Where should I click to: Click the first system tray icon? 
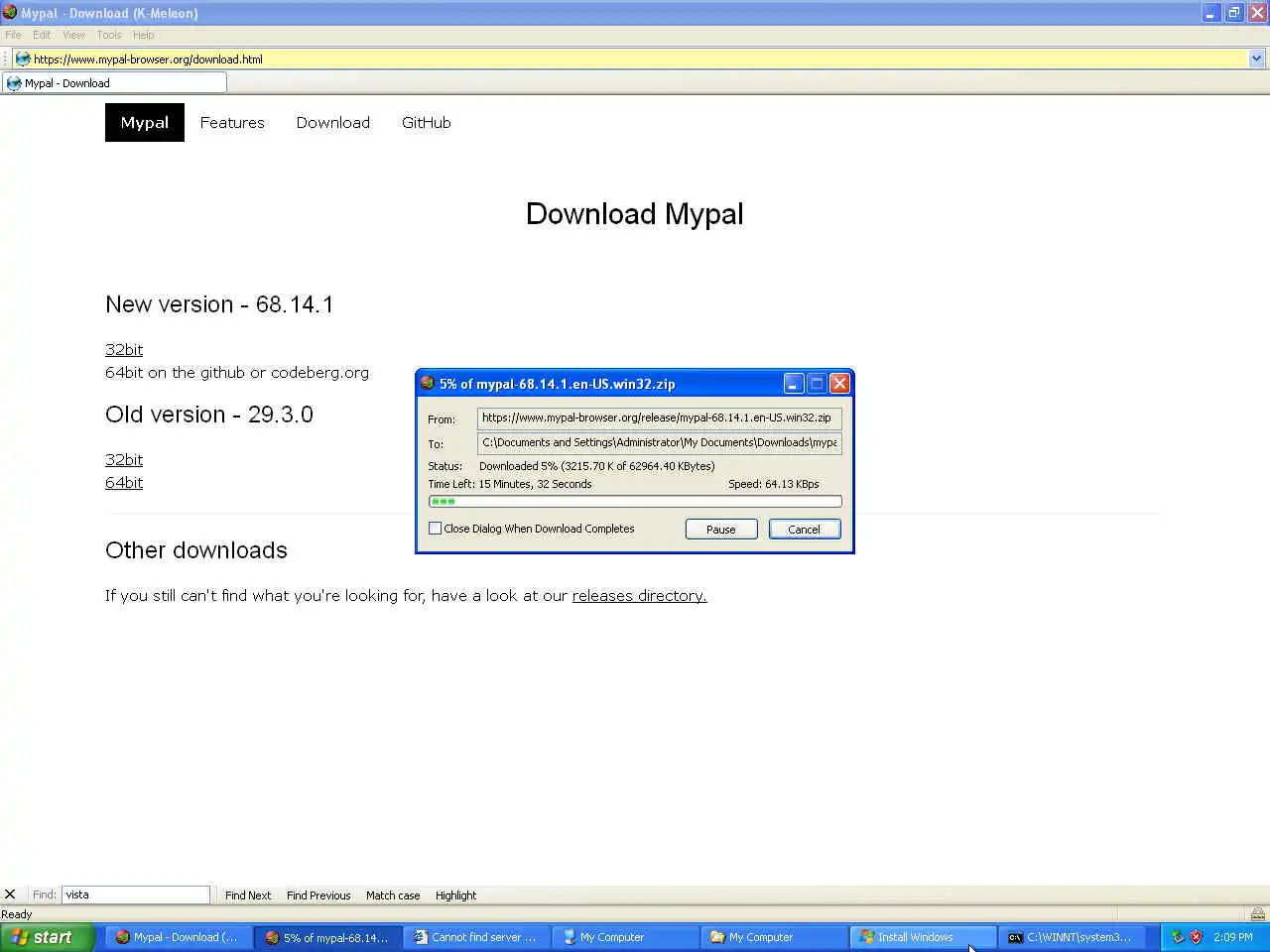[1178, 937]
